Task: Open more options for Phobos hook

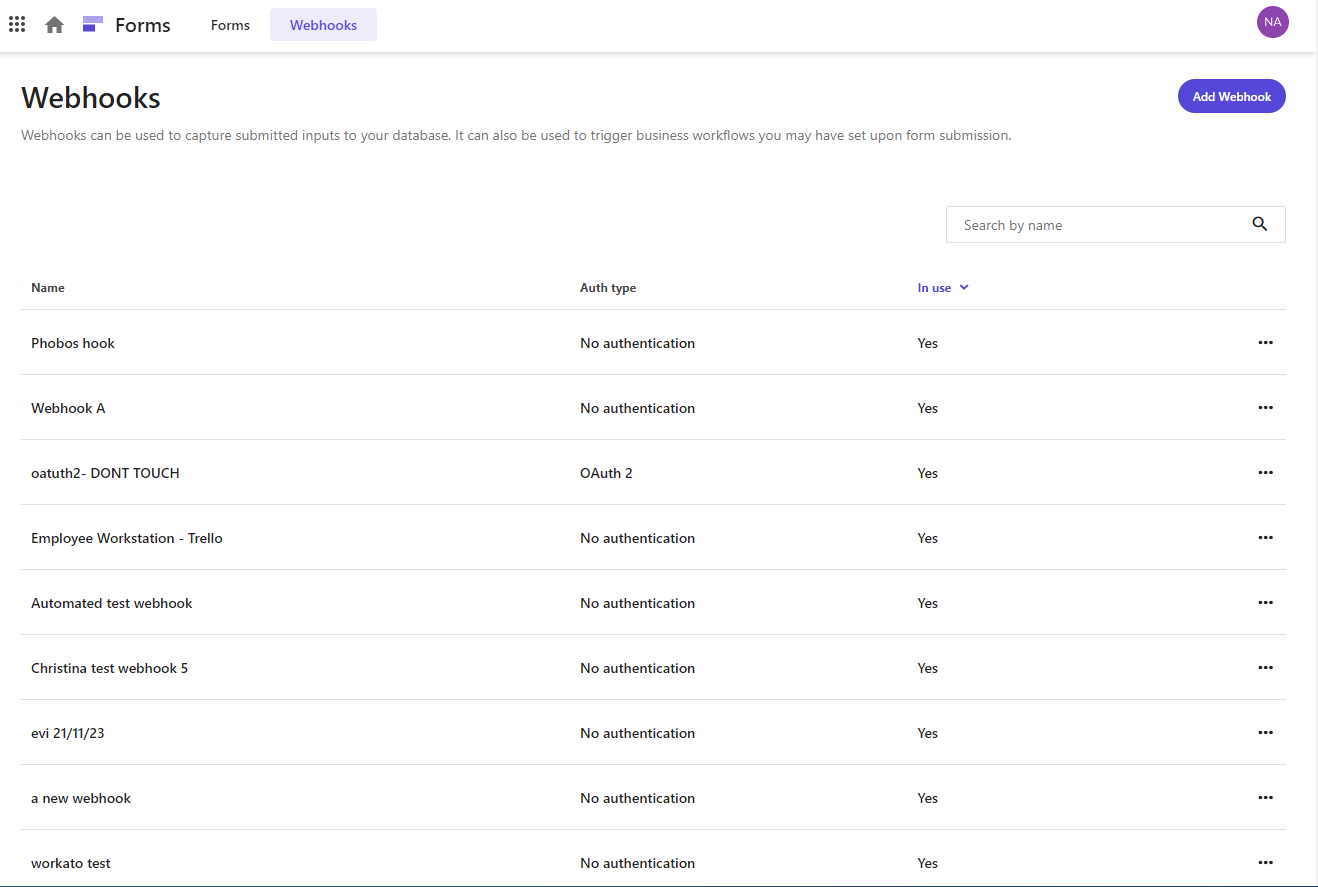Action: point(1265,343)
